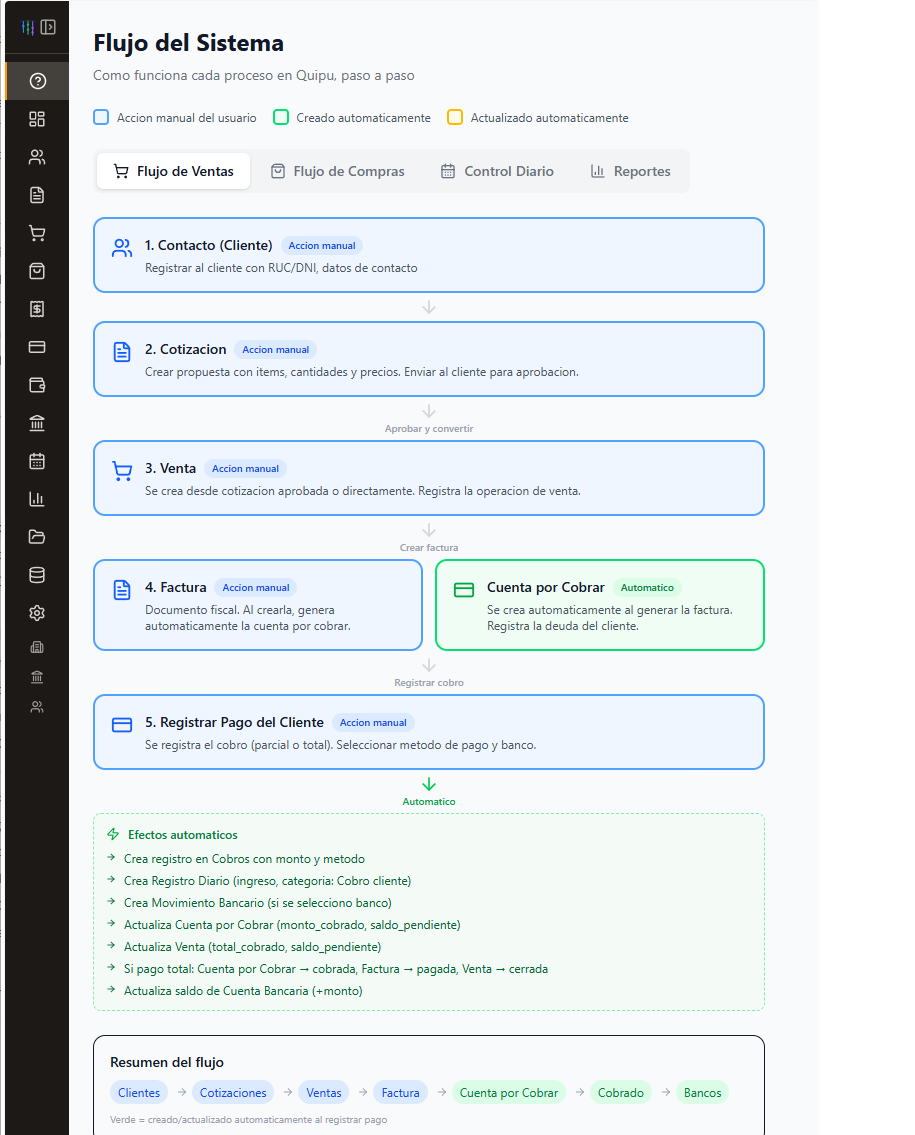Open the contacts people icon in sidebar
915x1135 pixels.
(x=37, y=157)
